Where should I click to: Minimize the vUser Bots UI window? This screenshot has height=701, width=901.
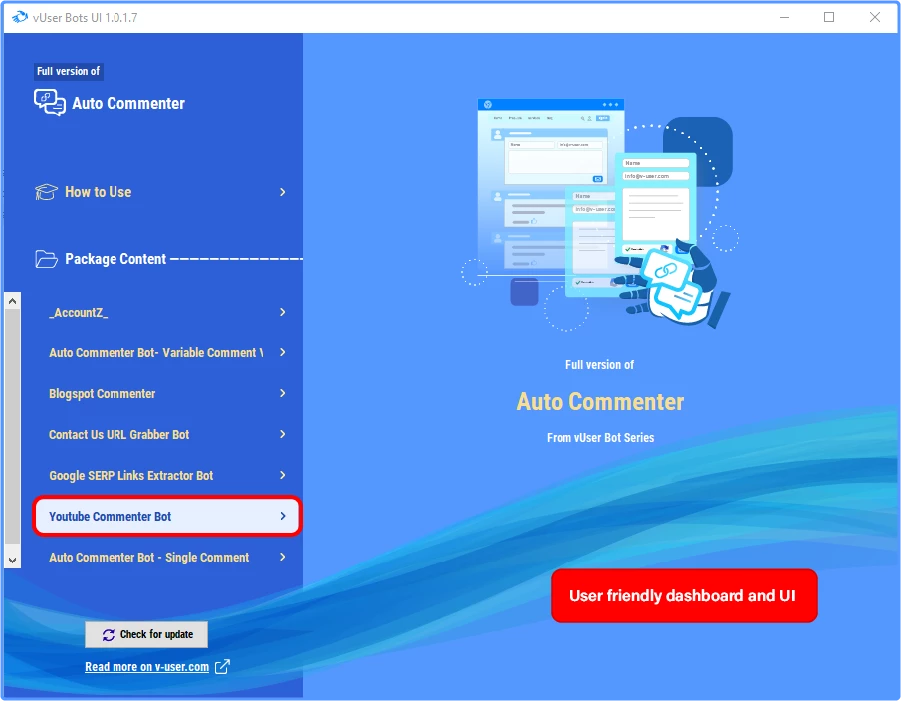click(784, 17)
